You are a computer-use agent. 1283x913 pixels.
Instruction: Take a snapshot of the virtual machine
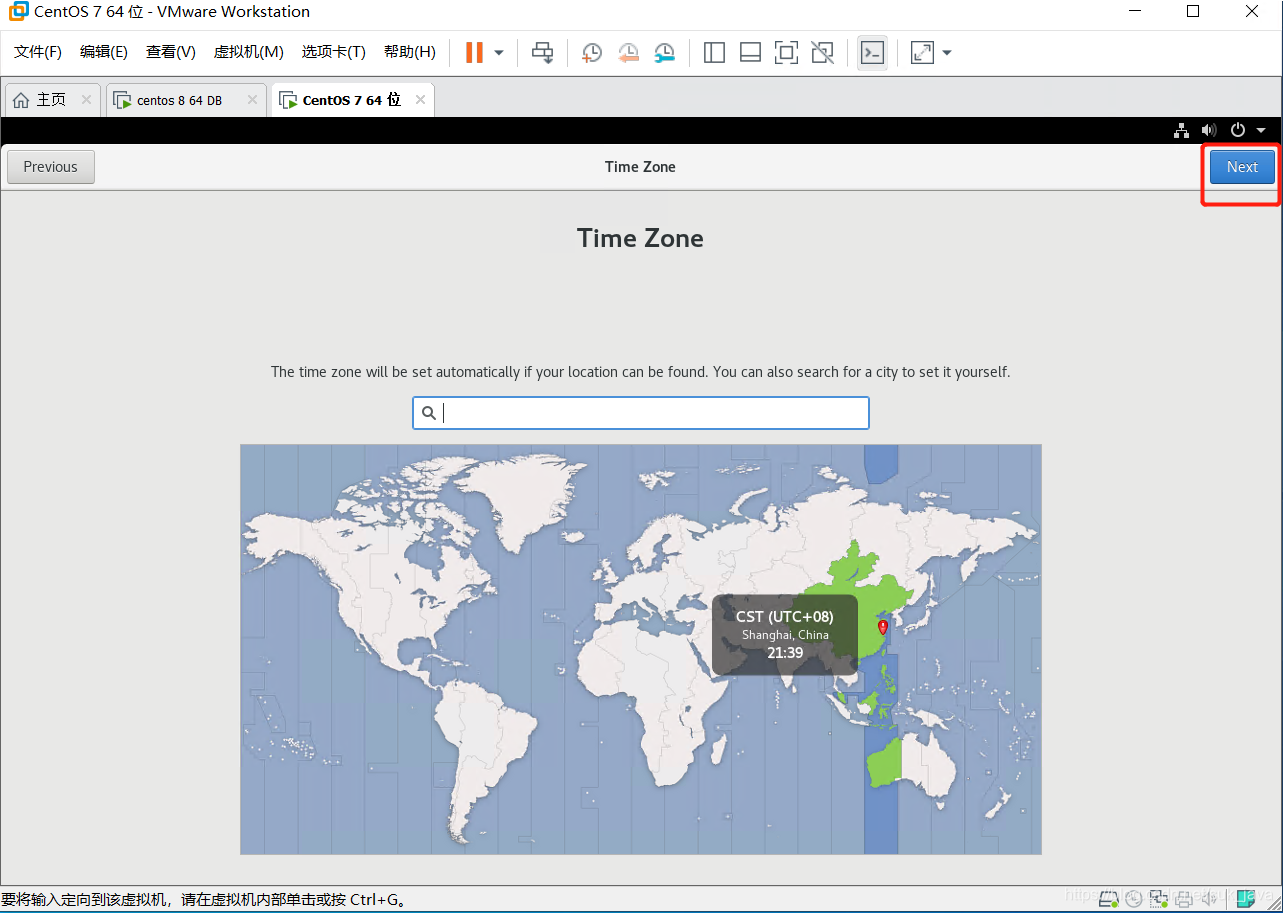tap(592, 52)
